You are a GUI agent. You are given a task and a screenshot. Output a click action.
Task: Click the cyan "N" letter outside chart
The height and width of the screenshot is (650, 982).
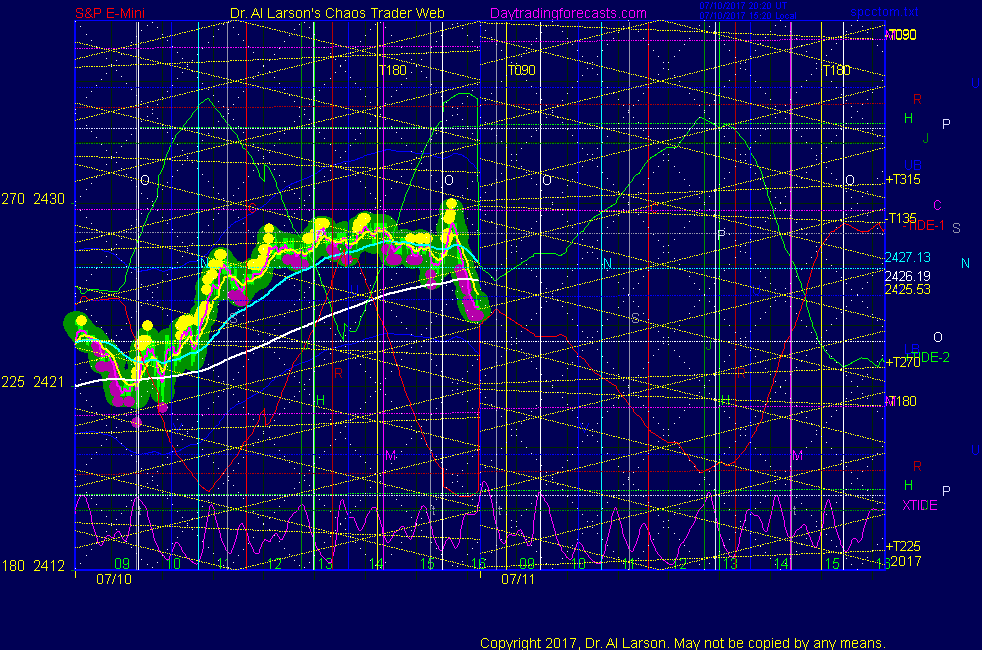[965, 264]
